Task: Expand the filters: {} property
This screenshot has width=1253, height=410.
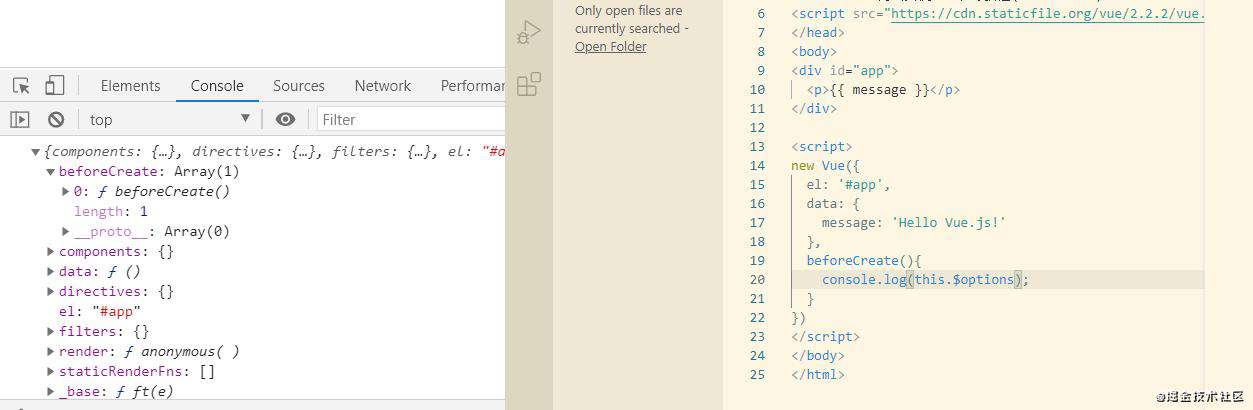Action: pyautogui.click(x=51, y=331)
